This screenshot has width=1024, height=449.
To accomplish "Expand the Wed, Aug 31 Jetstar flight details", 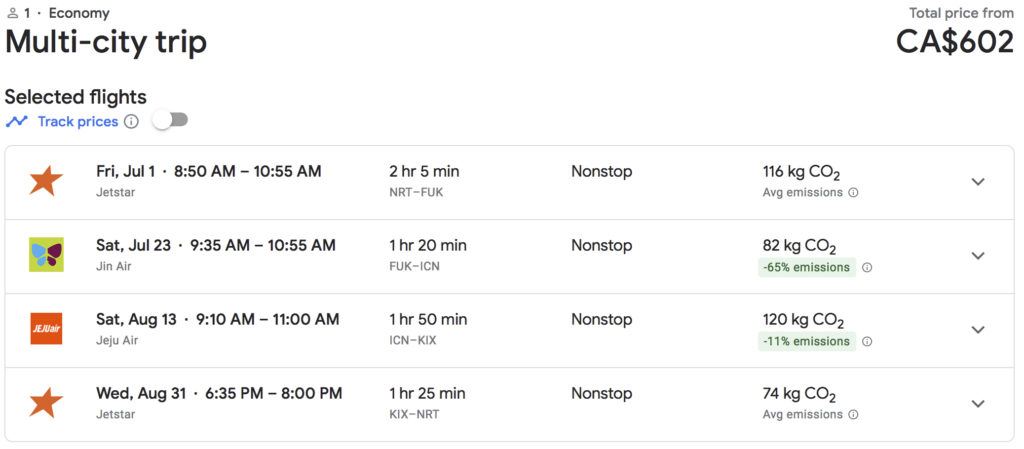I will 978,403.
